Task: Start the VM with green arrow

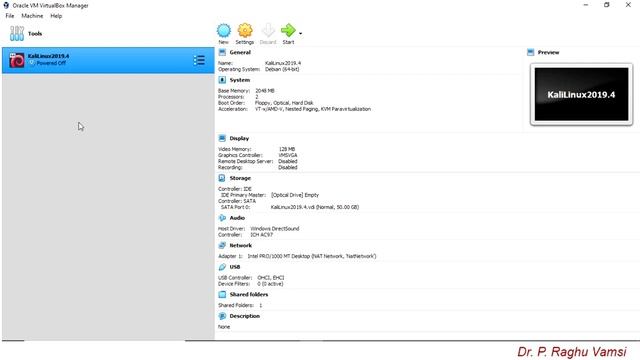Action: point(288,30)
